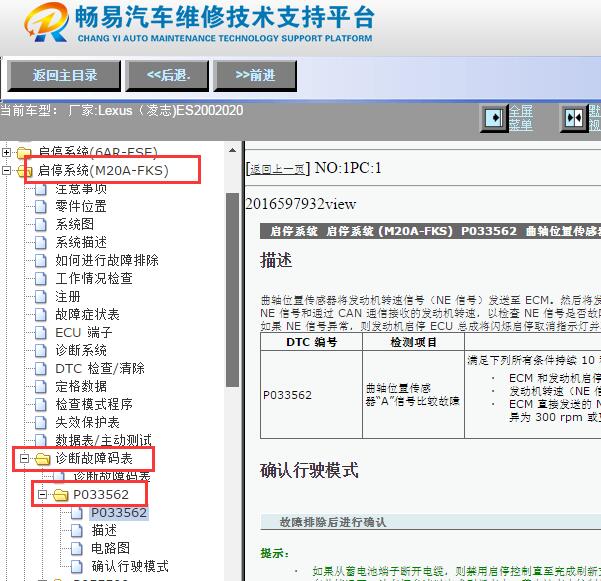This screenshot has width=601, height=581.
Task: Click the document icon beside ECU 端子
Action: tap(41, 333)
